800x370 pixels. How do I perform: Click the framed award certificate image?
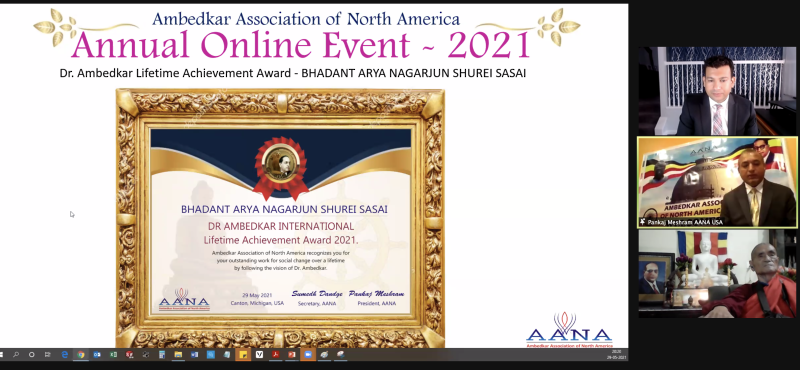(x=280, y=218)
